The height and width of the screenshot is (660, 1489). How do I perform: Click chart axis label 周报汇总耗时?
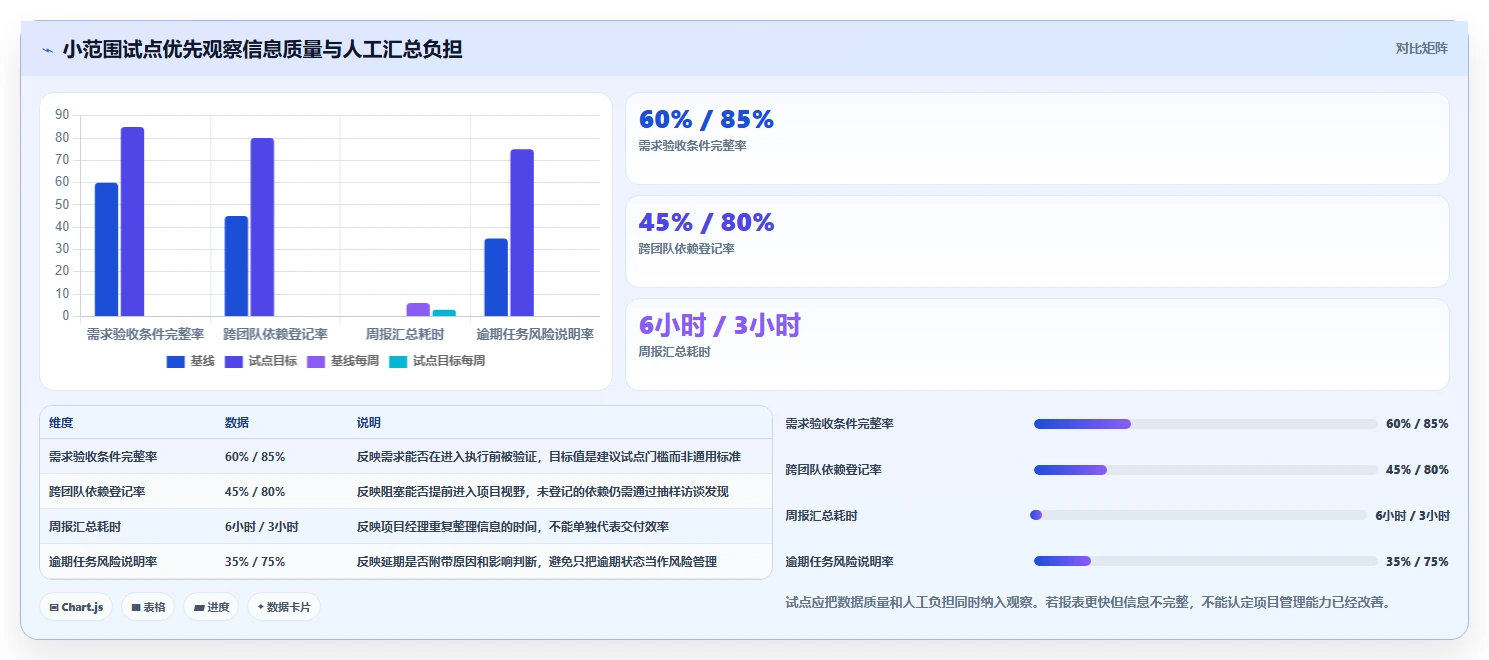tap(404, 334)
